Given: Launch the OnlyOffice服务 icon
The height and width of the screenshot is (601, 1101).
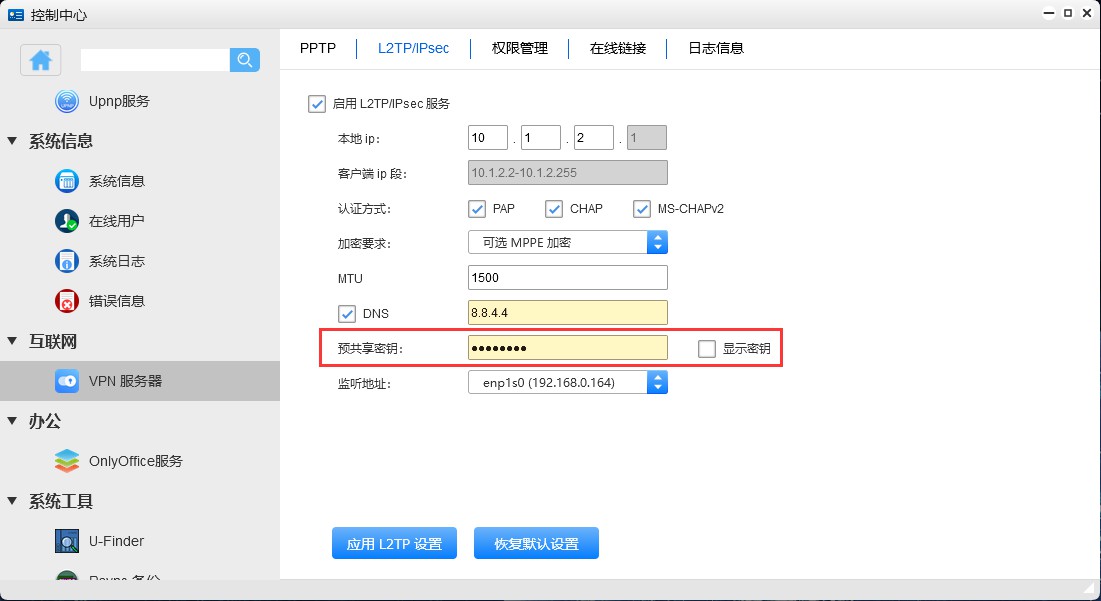Looking at the screenshot, I should (x=66, y=461).
